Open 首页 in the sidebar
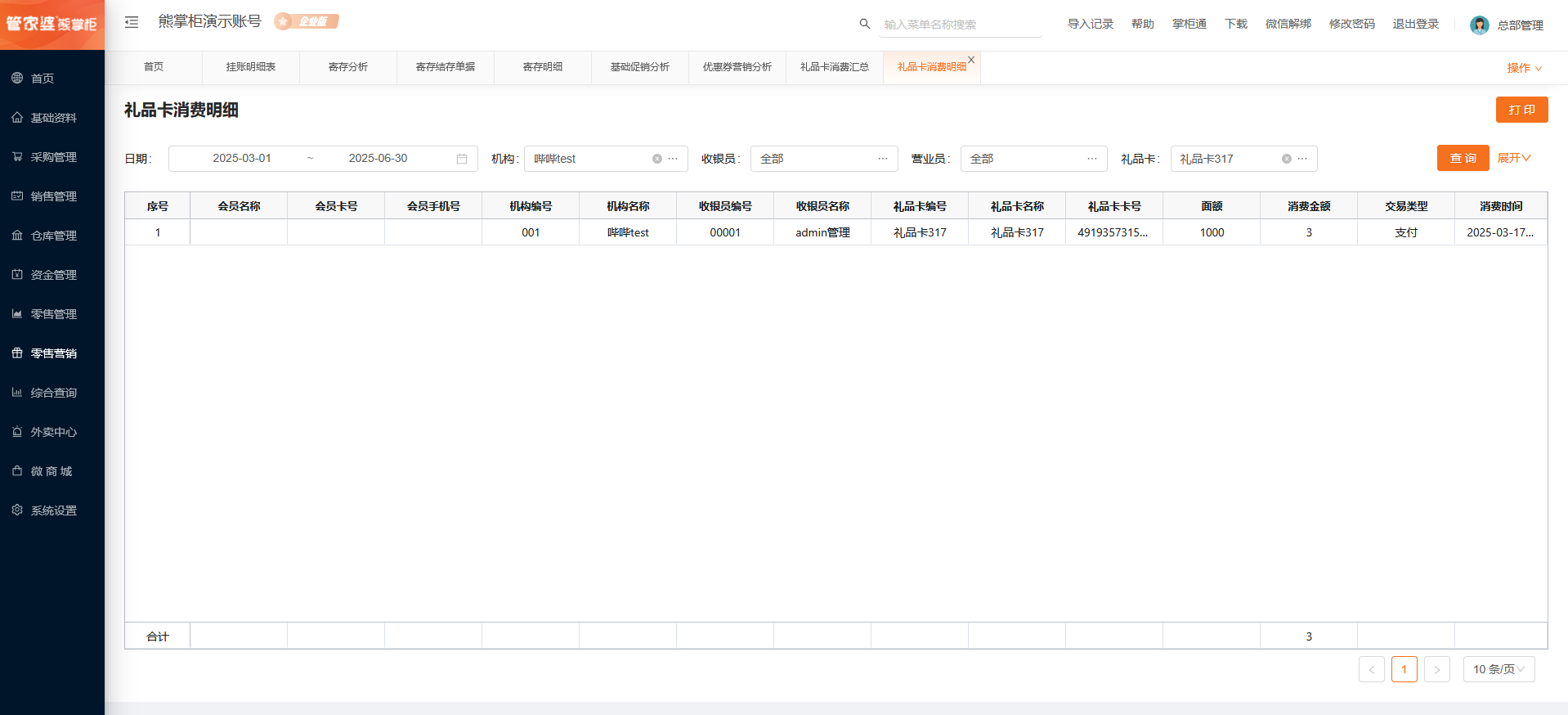Screen dimensions: 1568x715 point(52,79)
